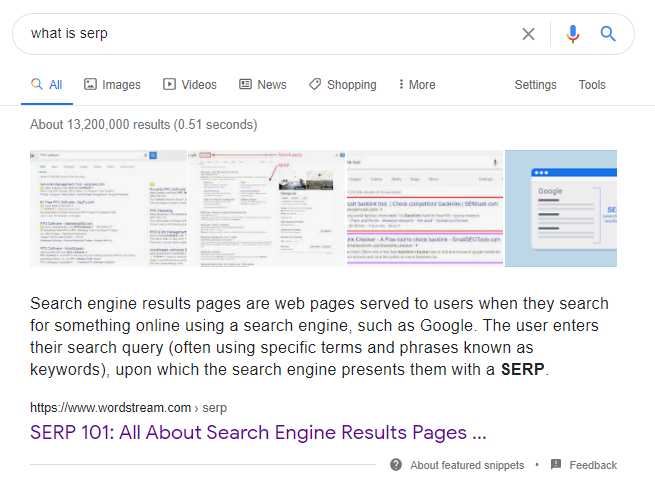
Task: Open the News tab
Action: coord(262,85)
